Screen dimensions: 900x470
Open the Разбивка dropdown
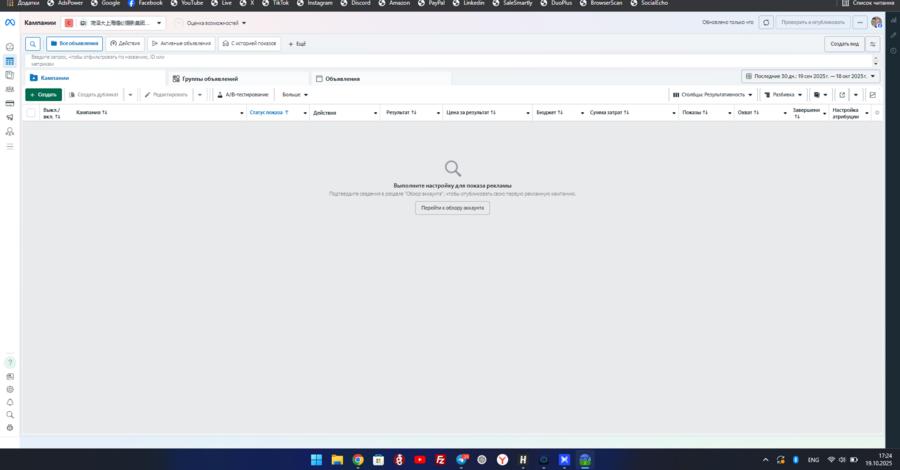[x=786, y=94]
